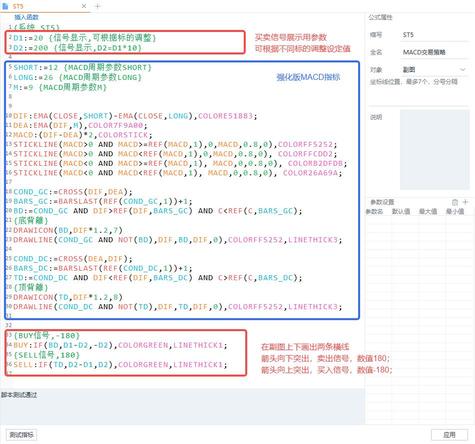Viewport: 475px width, 444px height.
Task: Expand the 副图 dropdown arrow
Action: [x=463, y=70]
